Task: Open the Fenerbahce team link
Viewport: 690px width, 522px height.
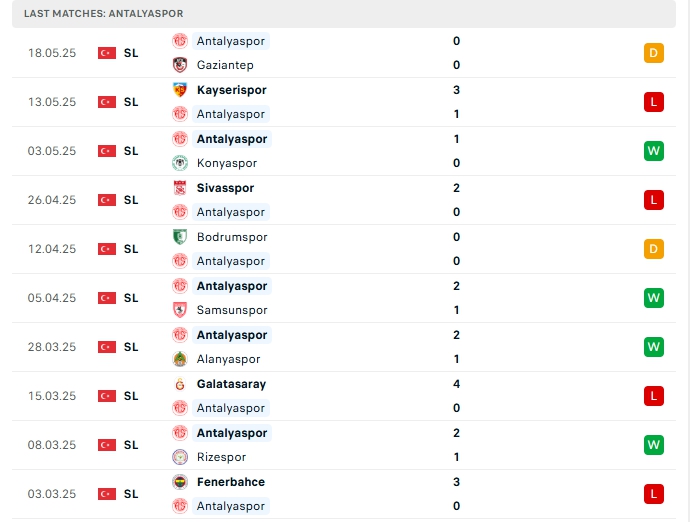Action: (x=231, y=482)
